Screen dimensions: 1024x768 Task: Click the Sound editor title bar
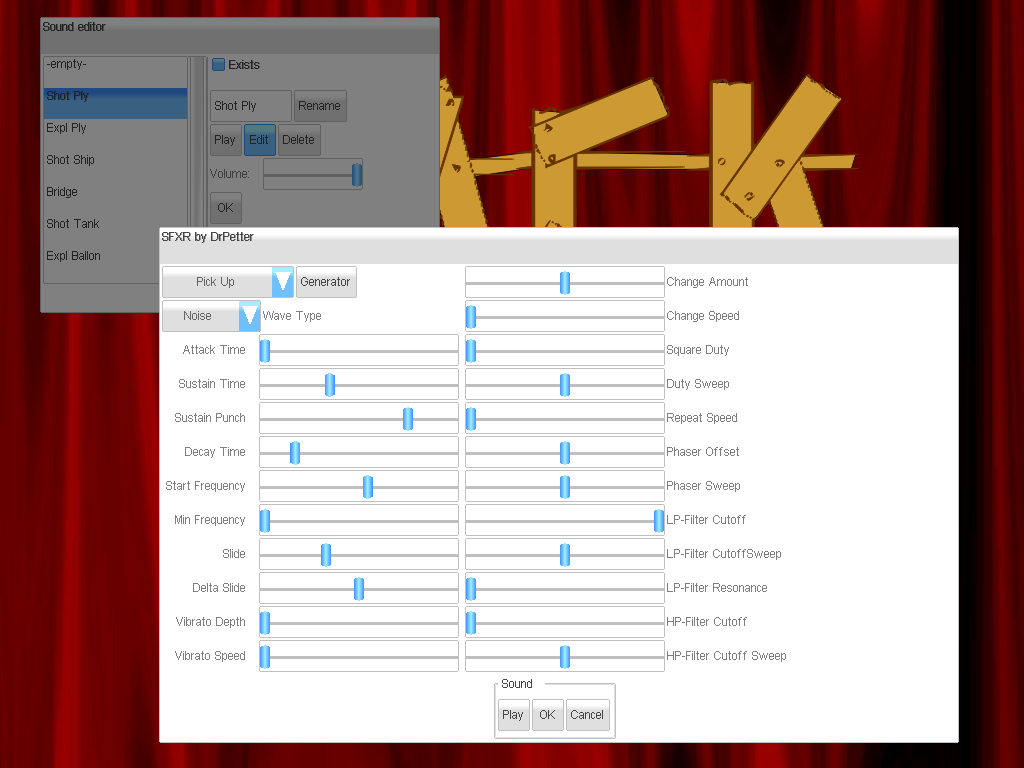coord(240,35)
